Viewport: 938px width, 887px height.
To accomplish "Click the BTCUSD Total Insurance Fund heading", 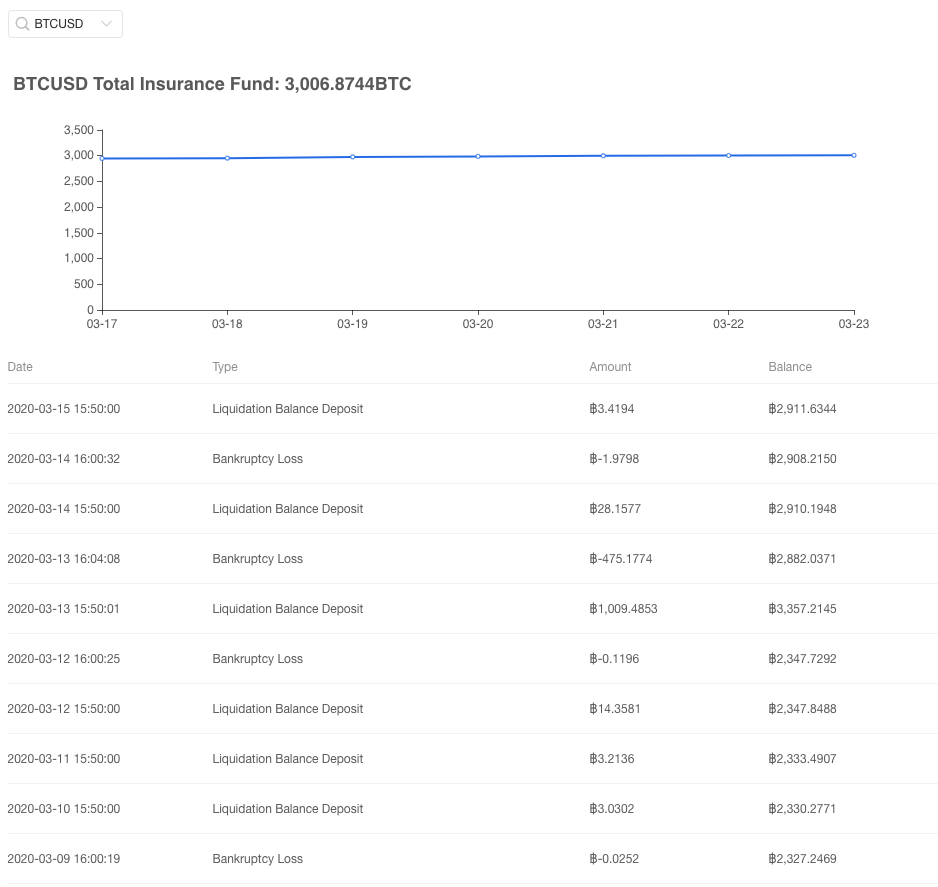I will [x=212, y=84].
